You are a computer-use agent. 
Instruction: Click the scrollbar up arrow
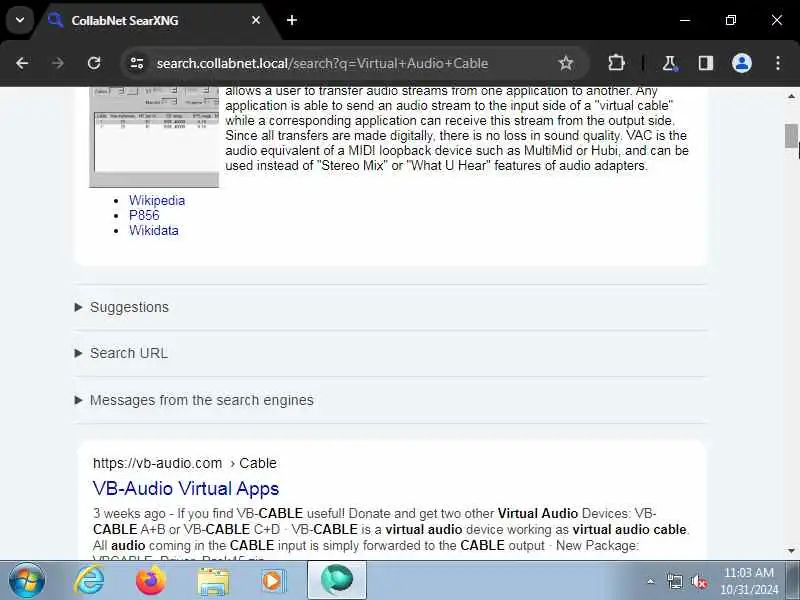(791, 96)
